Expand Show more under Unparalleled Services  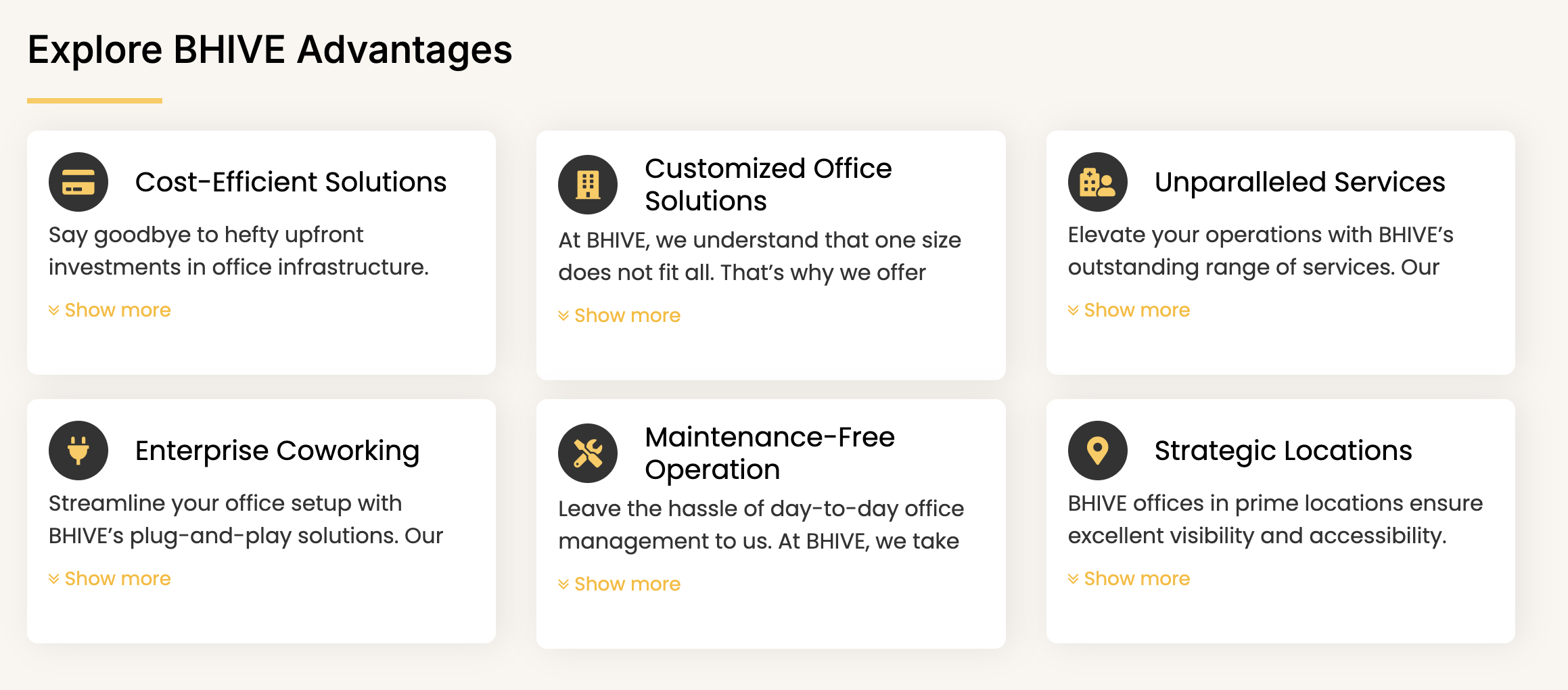1129,310
